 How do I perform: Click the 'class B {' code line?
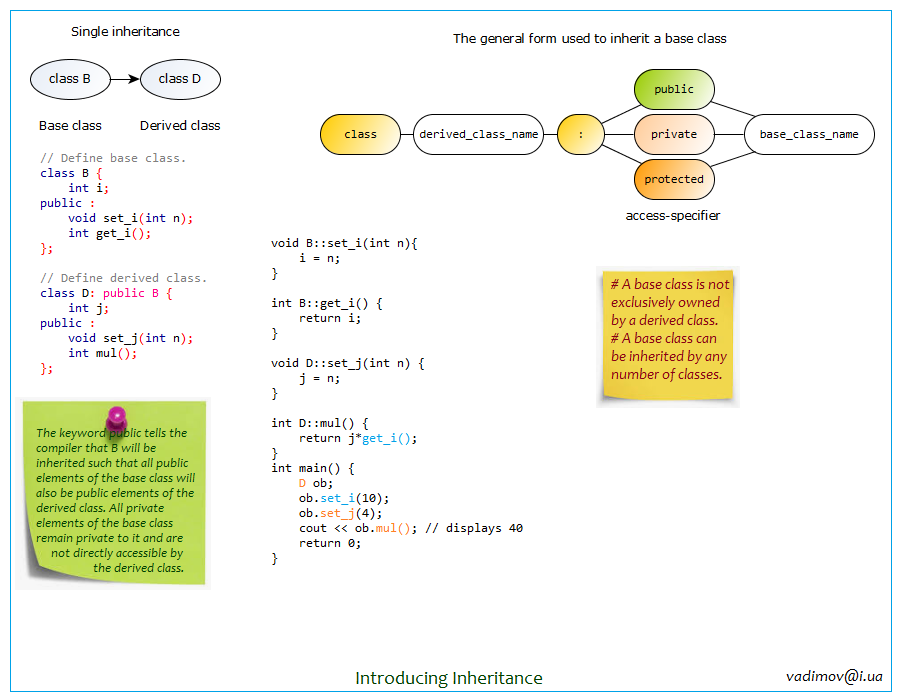pyautogui.click(x=71, y=173)
